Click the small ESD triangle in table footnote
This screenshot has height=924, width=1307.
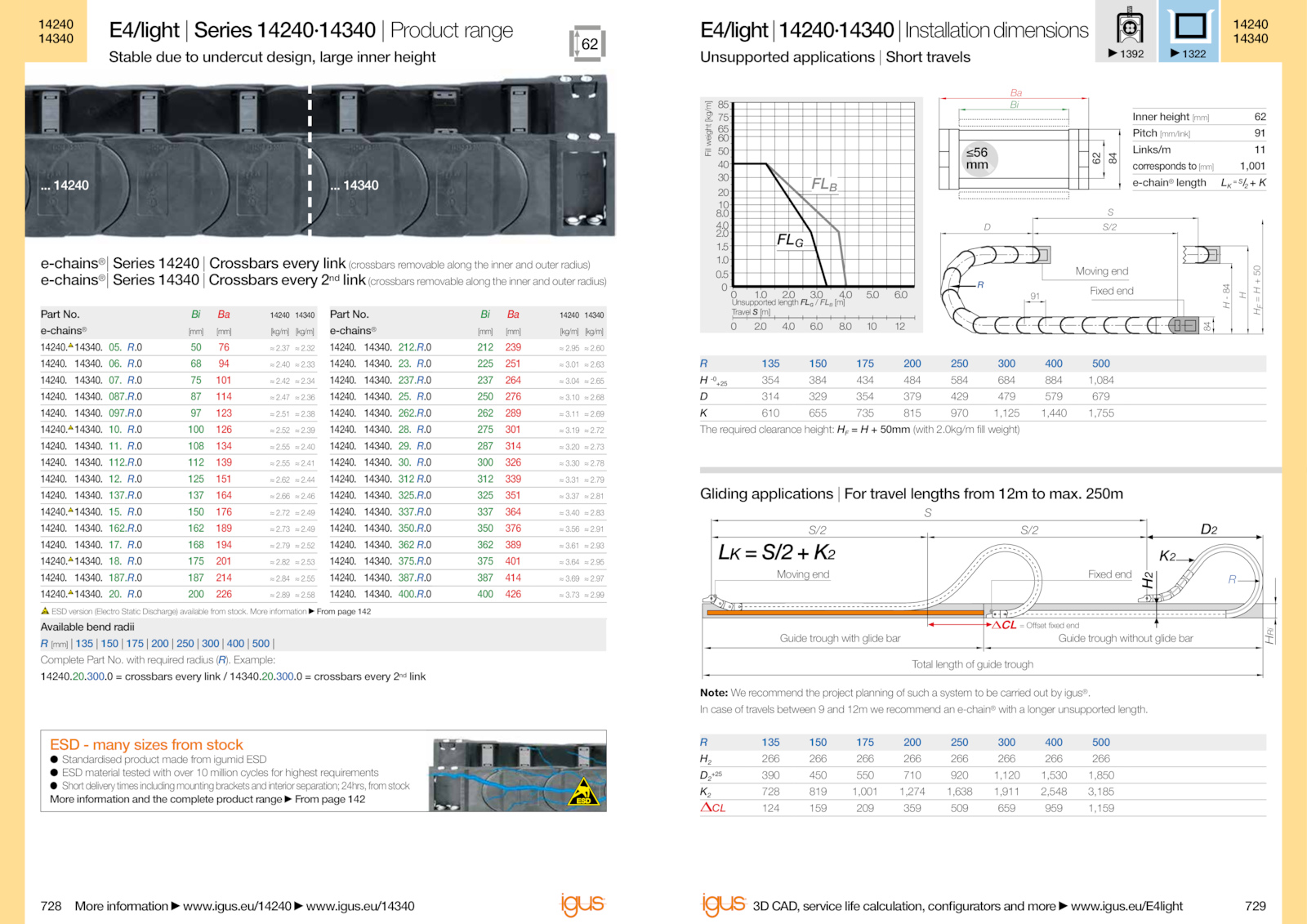[x=45, y=610]
